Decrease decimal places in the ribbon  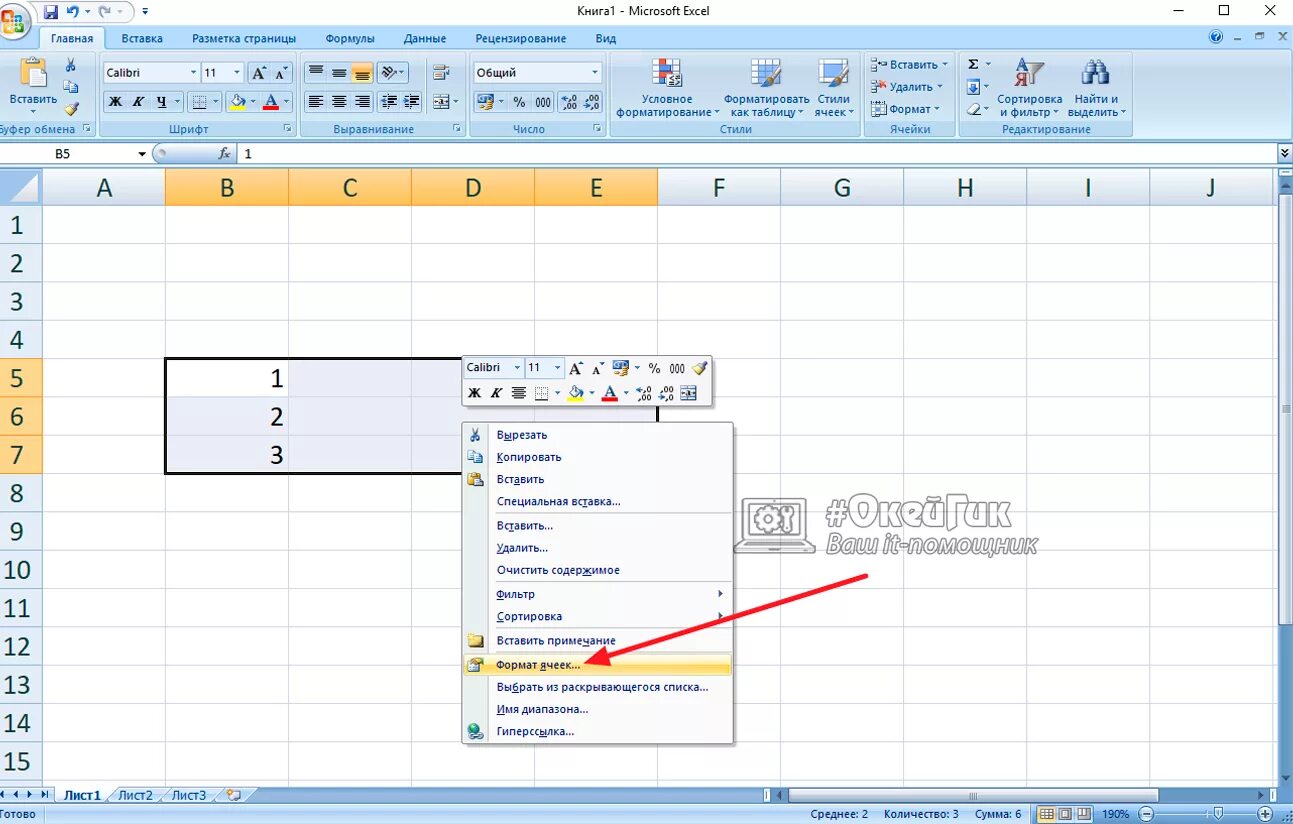(591, 102)
